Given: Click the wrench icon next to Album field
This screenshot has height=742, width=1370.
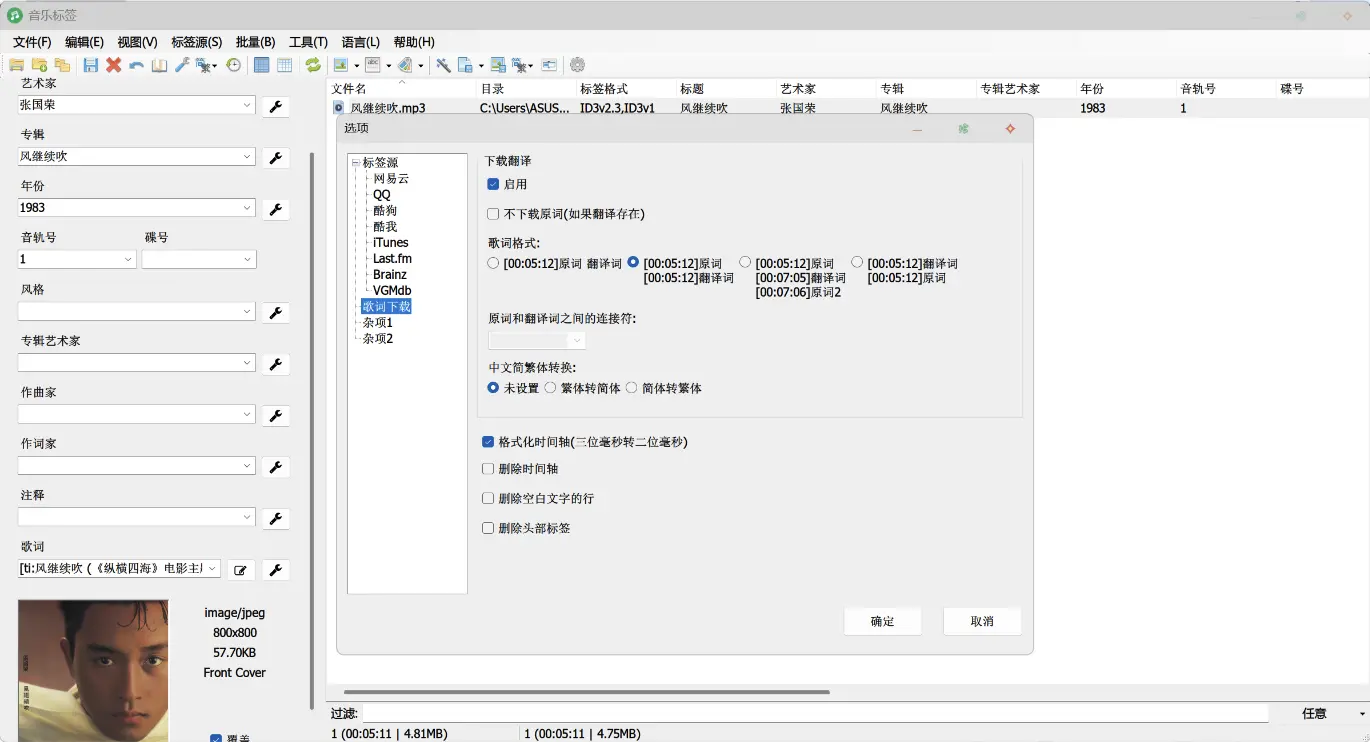Looking at the screenshot, I should (x=276, y=157).
